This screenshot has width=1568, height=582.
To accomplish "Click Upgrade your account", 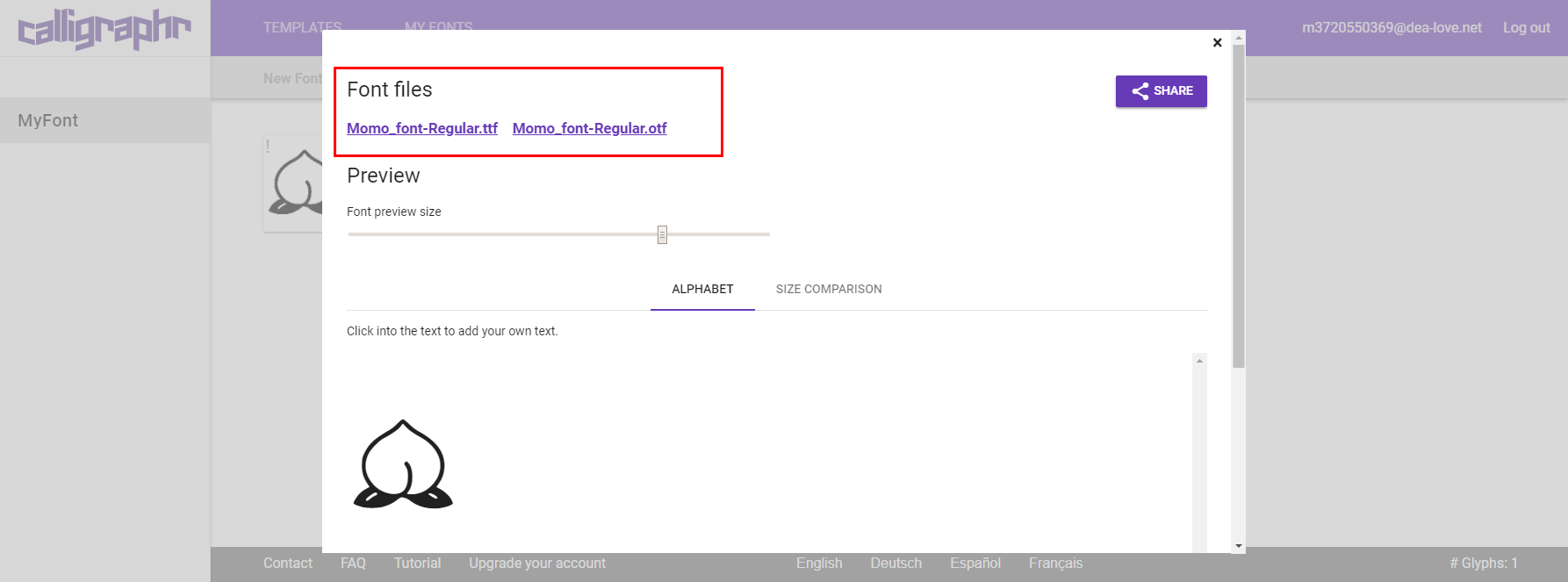I will pos(536,563).
